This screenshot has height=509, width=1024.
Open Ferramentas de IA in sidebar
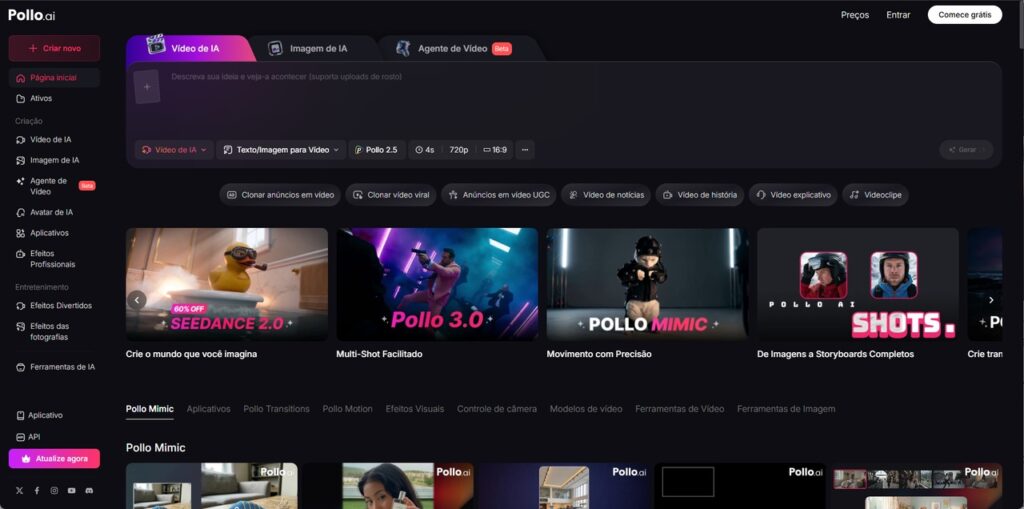[54, 367]
